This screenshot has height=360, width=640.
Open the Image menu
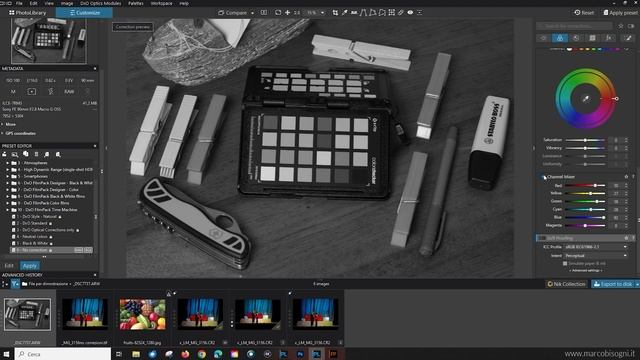point(67,3)
